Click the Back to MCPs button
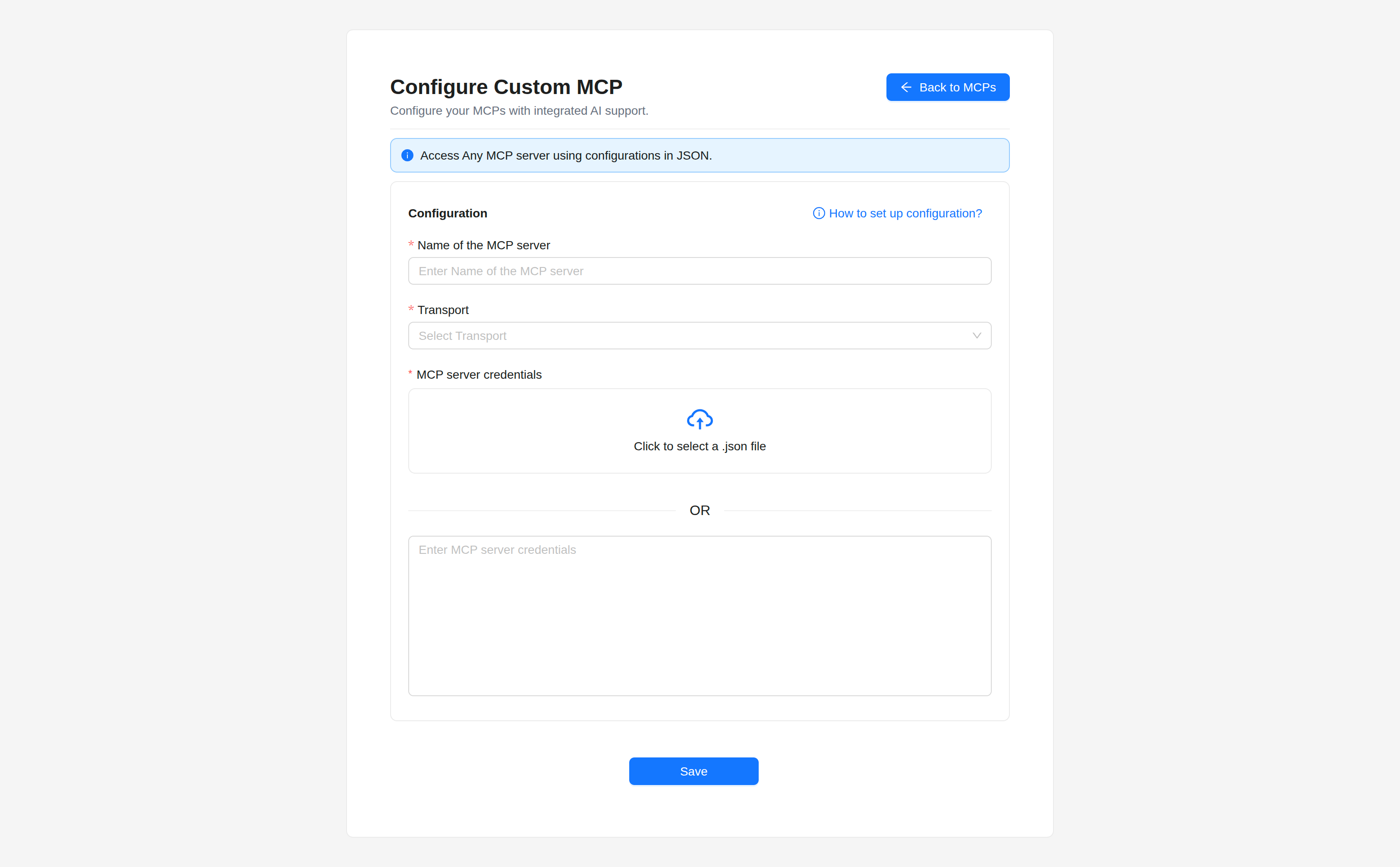This screenshot has width=1400, height=867. pyautogui.click(x=947, y=87)
